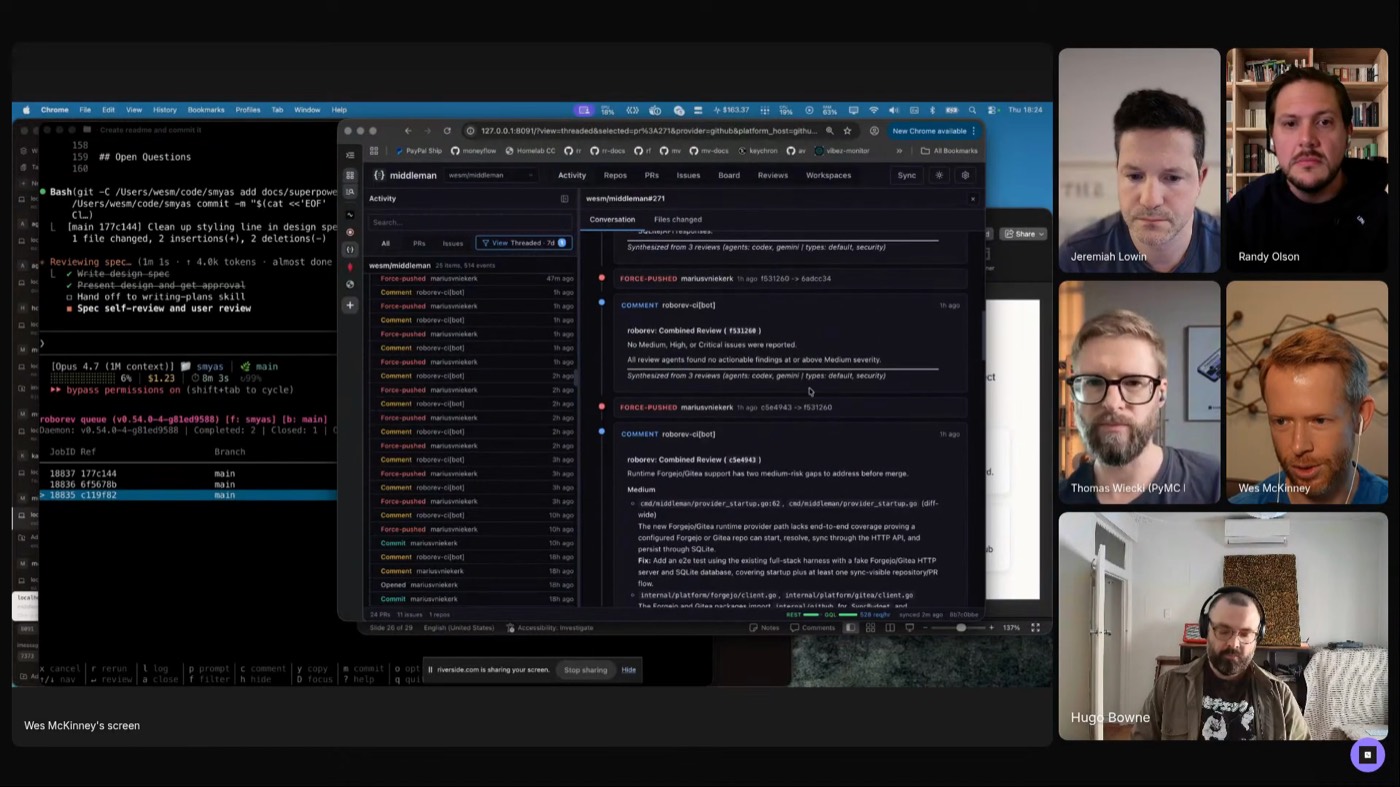Viewport: 1400px width, 787px height.
Task: Open the PayPal Ship bookmark
Action: [419, 151]
